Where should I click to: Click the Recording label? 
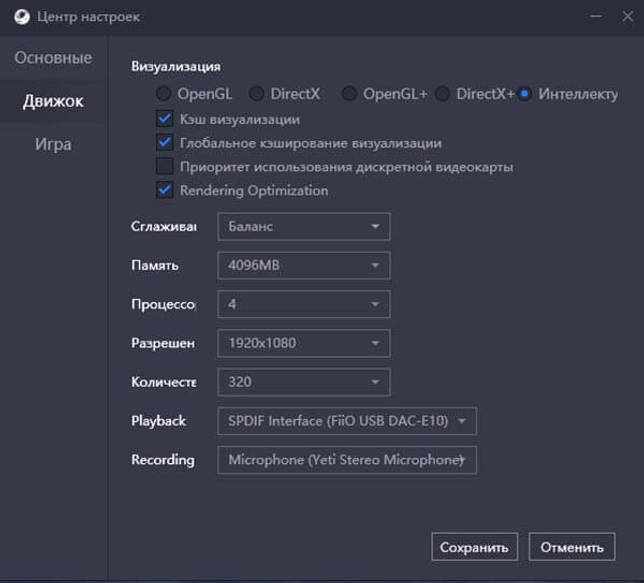point(163,460)
